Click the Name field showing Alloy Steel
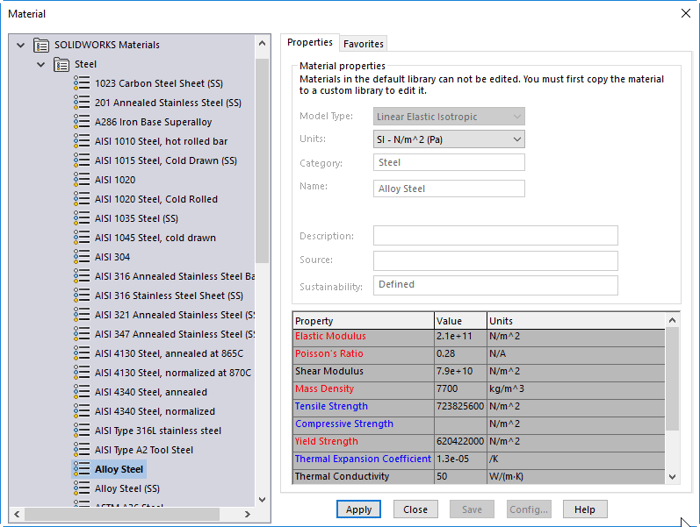This screenshot has height=527, width=700. point(449,188)
